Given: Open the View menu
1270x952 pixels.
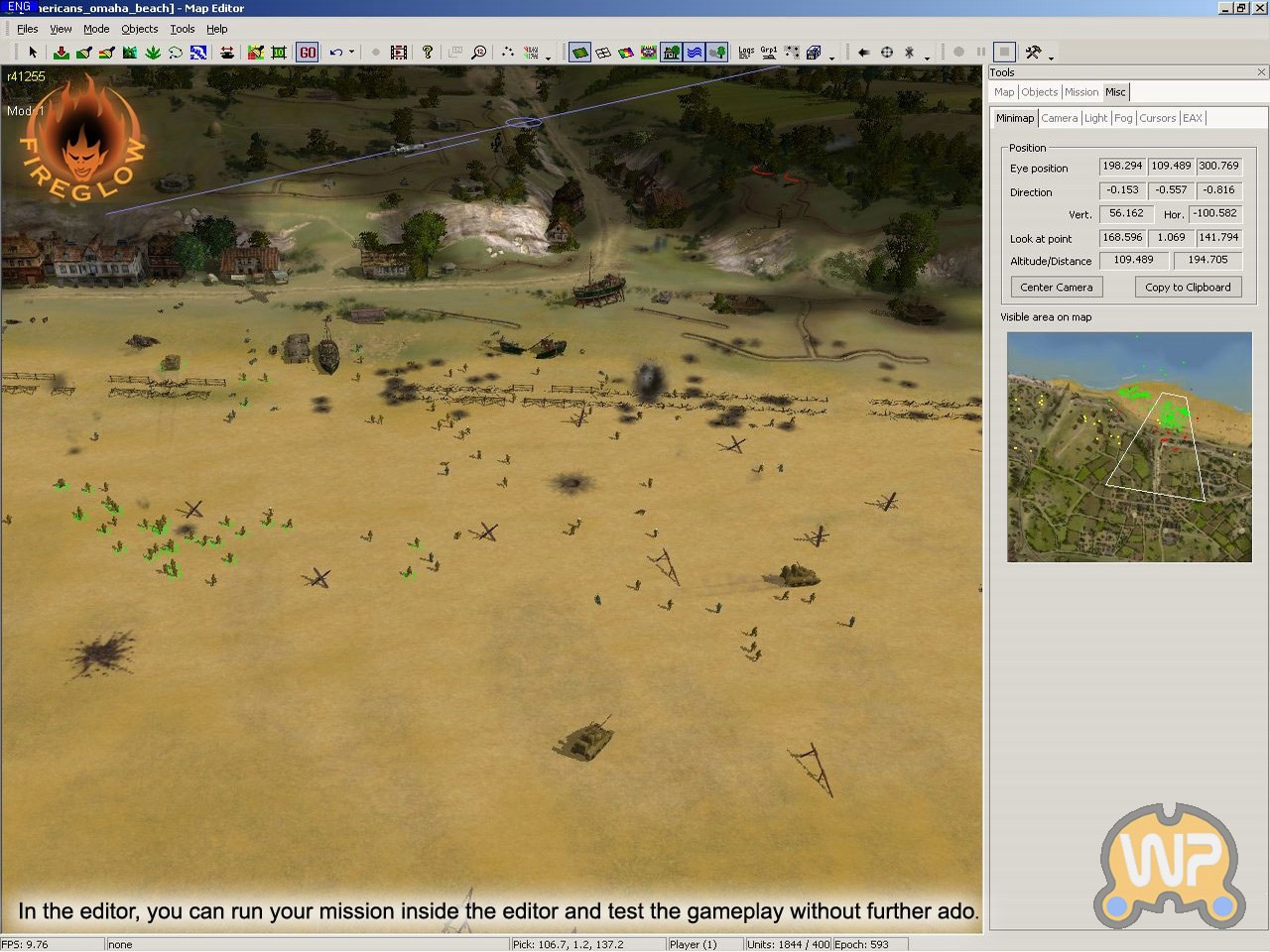Looking at the screenshot, I should coord(61,29).
